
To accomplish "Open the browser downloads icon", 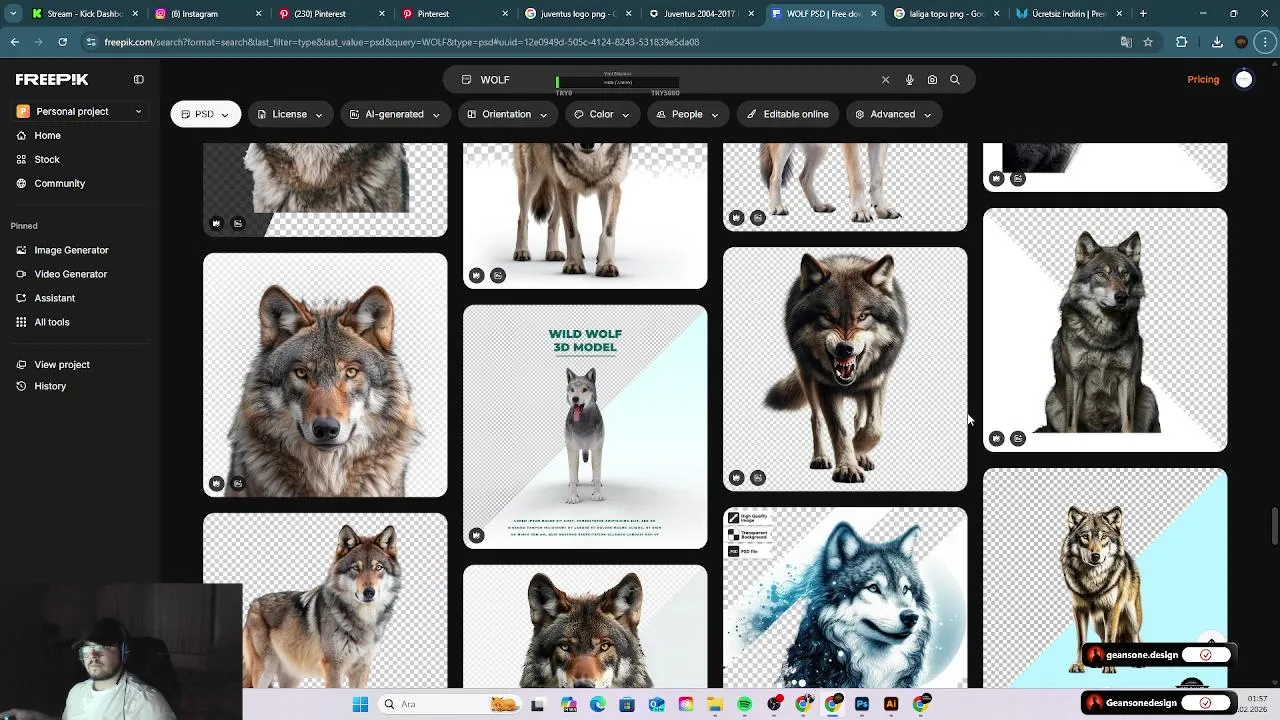I will [x=1217, y=42].
